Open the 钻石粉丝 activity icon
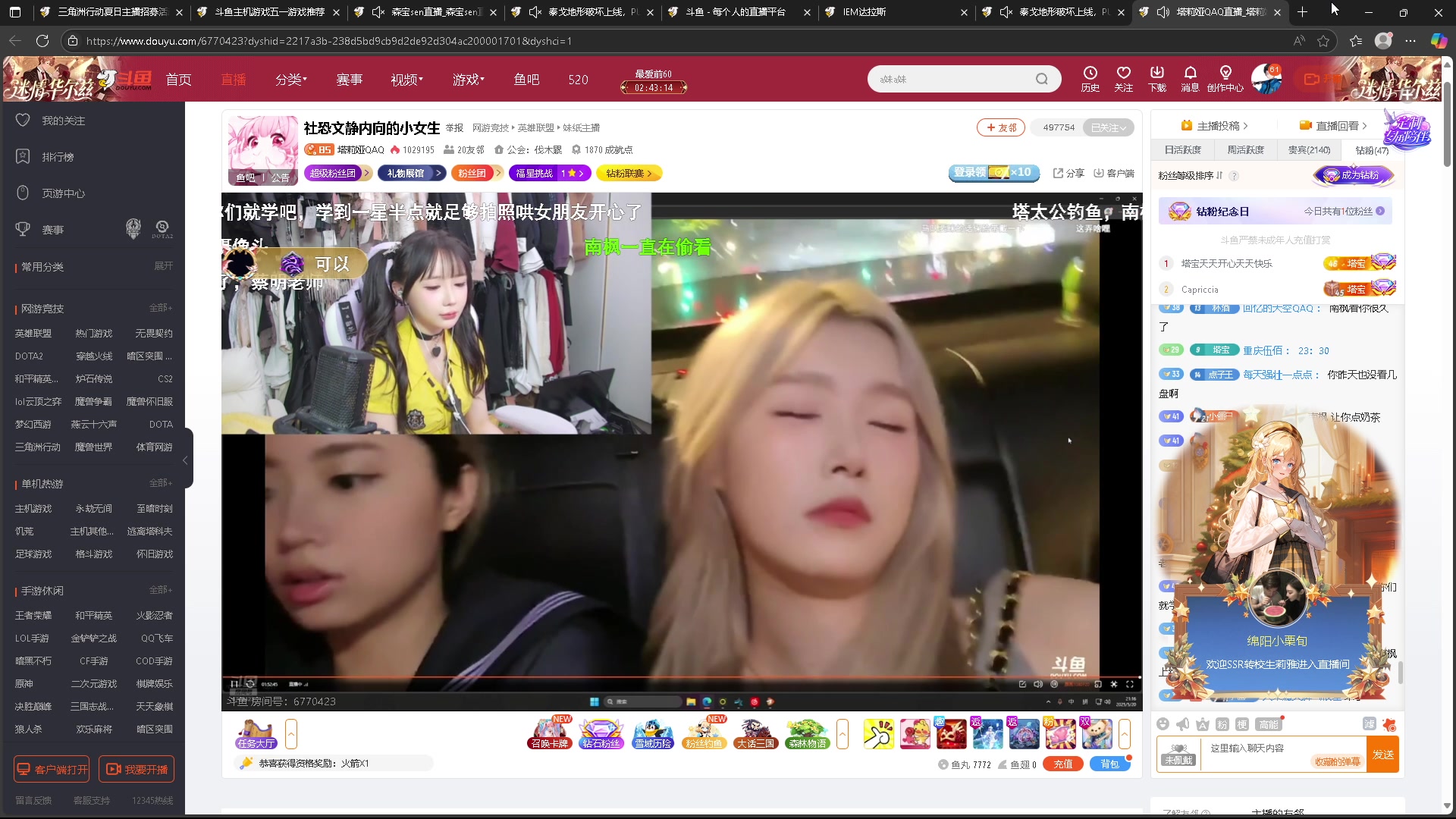Viewport: 1456px width, 819px height. [601, 733]
